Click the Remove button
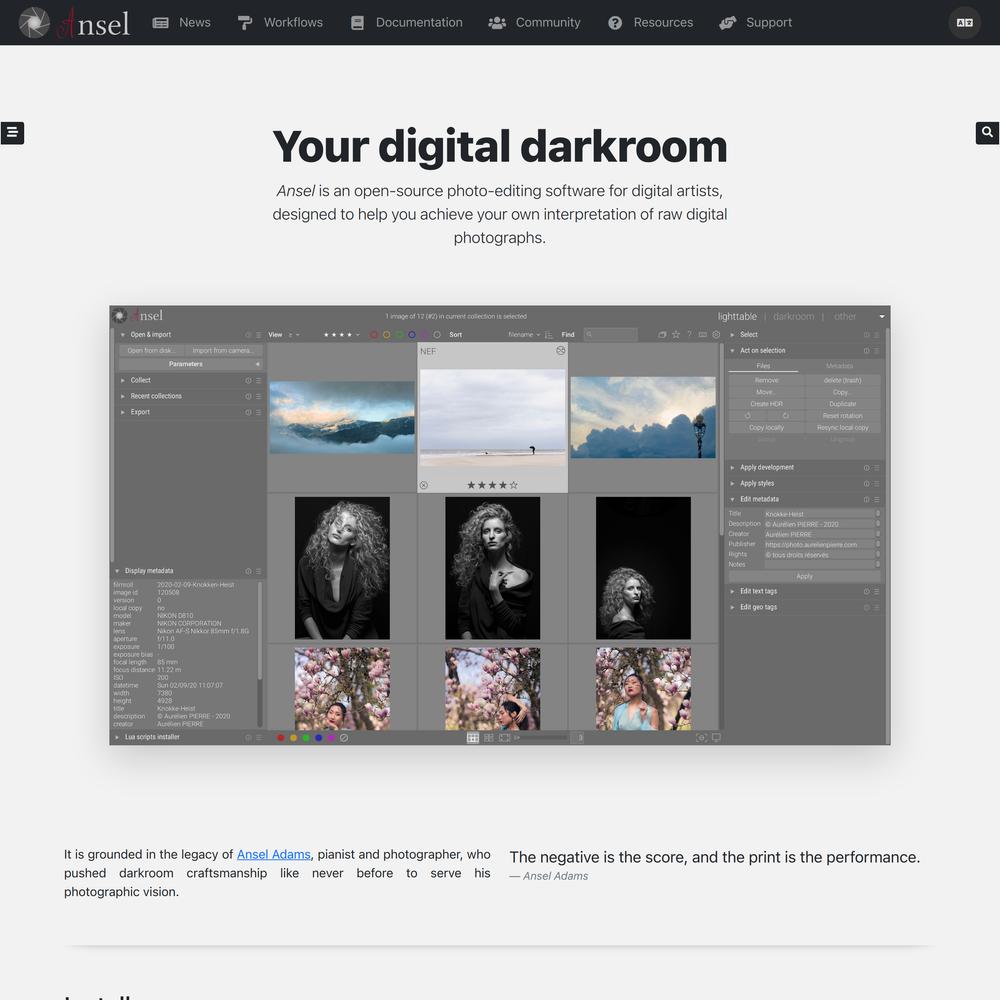The height and width of the screenshot is (1000, 1000). 767,380
